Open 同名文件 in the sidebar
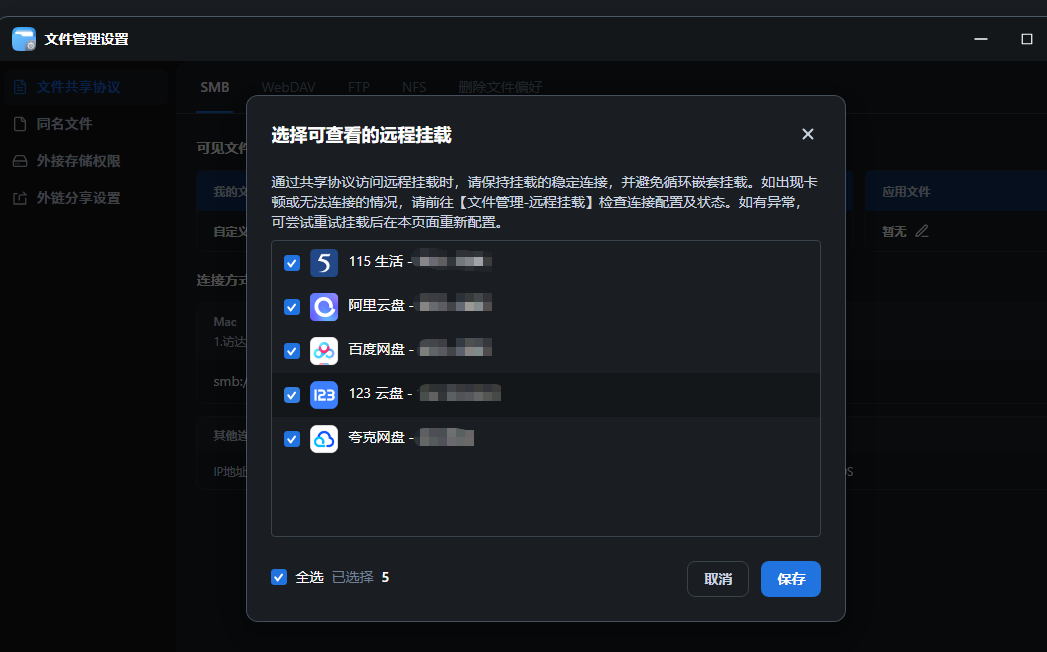Viewport: 1047px width, 652px height. pos(85,124)
